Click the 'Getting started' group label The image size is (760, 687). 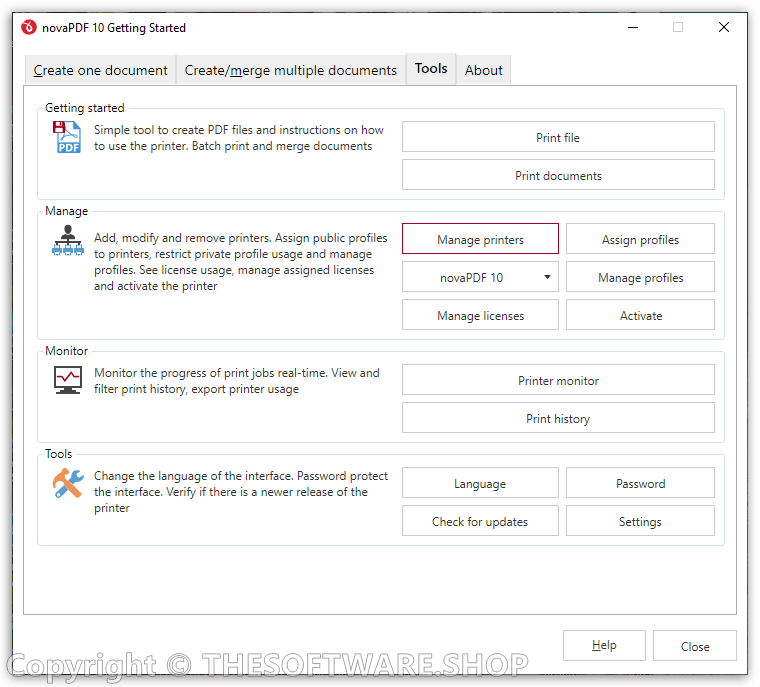[84, 108]
